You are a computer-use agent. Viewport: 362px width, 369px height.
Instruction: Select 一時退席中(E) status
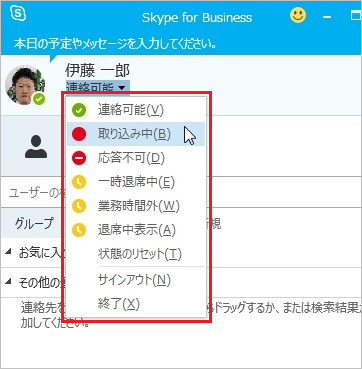pos(136,182)
